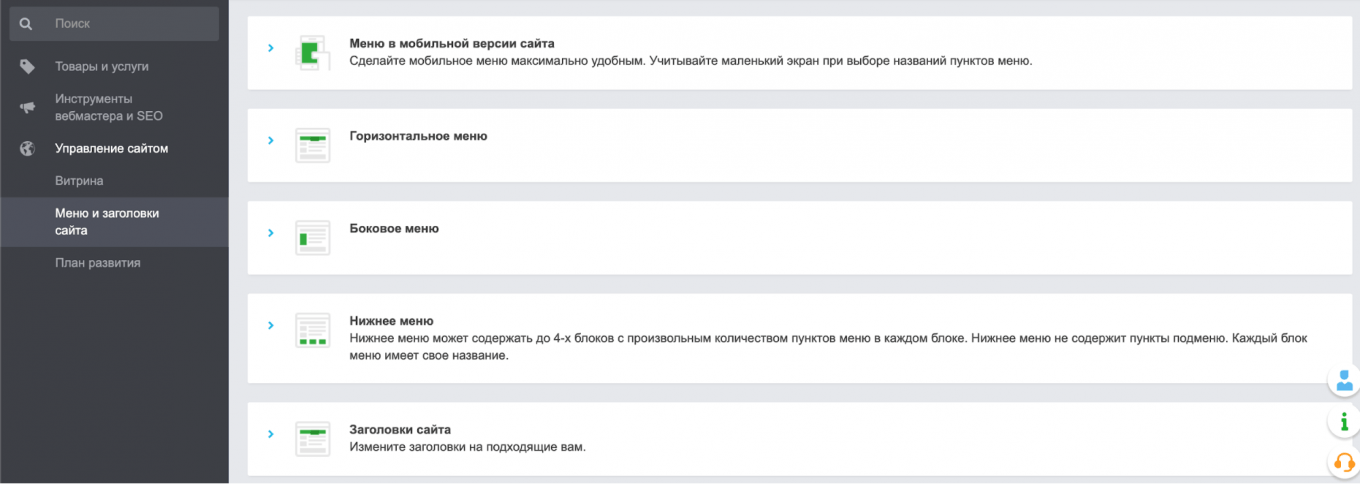Click the Горизонтальное меню layout icon

(x=312, y=145)
